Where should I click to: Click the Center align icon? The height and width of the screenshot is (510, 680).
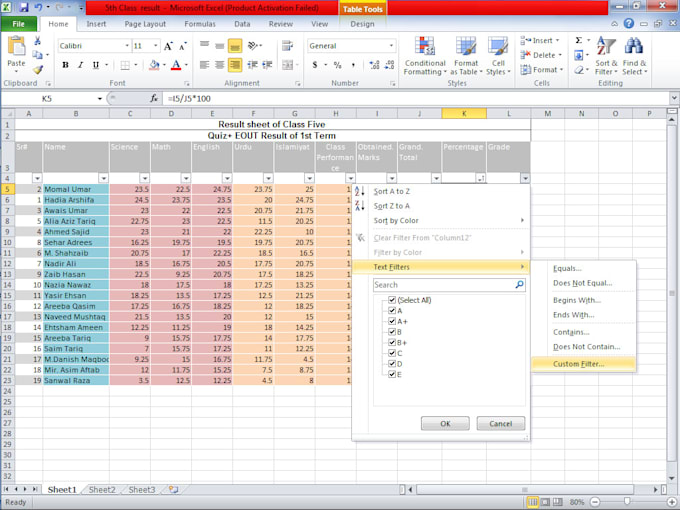click(x=220, y=65)
